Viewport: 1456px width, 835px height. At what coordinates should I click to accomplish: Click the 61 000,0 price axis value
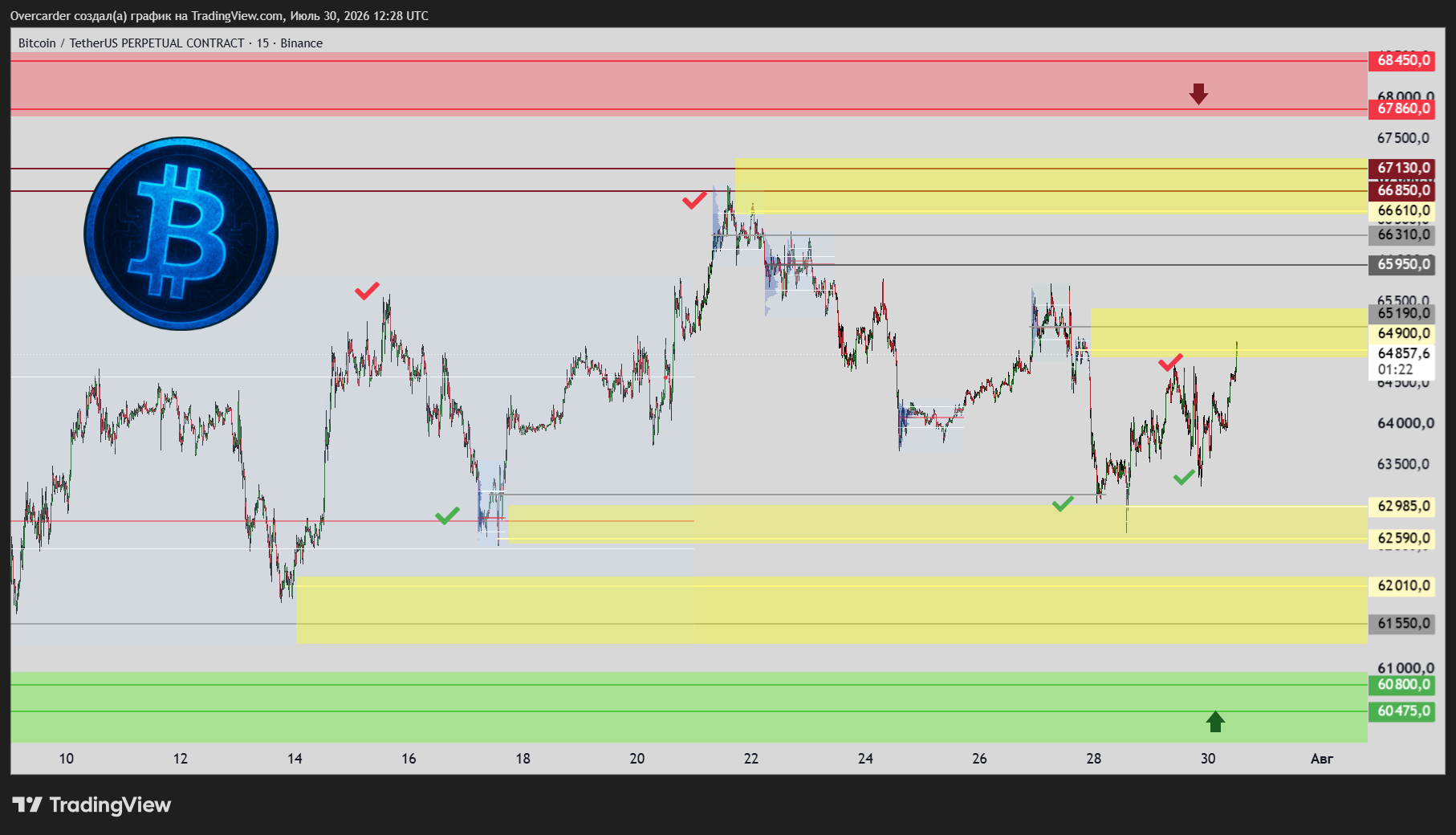[1405, 668]
